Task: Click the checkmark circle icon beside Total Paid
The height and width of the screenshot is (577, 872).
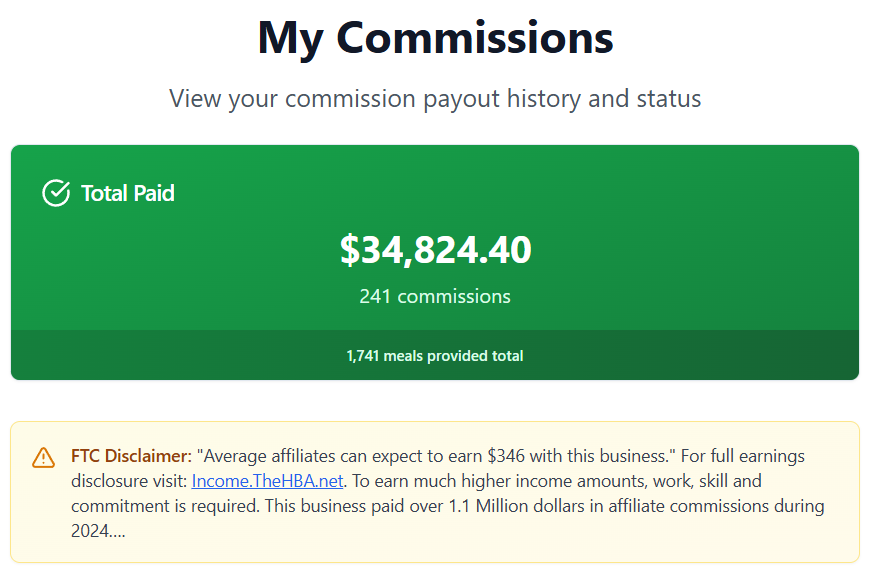Action: (56, 193)
